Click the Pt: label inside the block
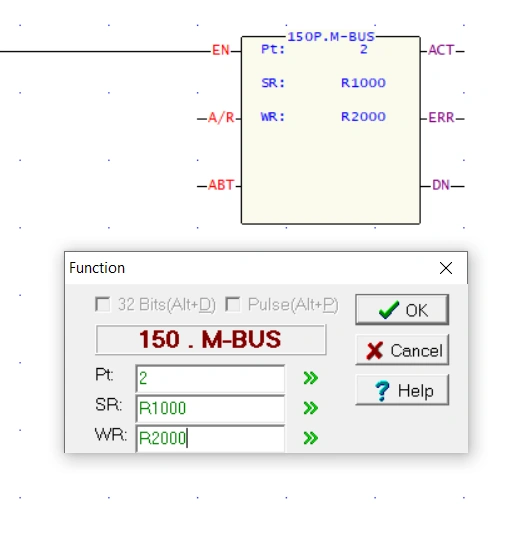 pos(273,49)
